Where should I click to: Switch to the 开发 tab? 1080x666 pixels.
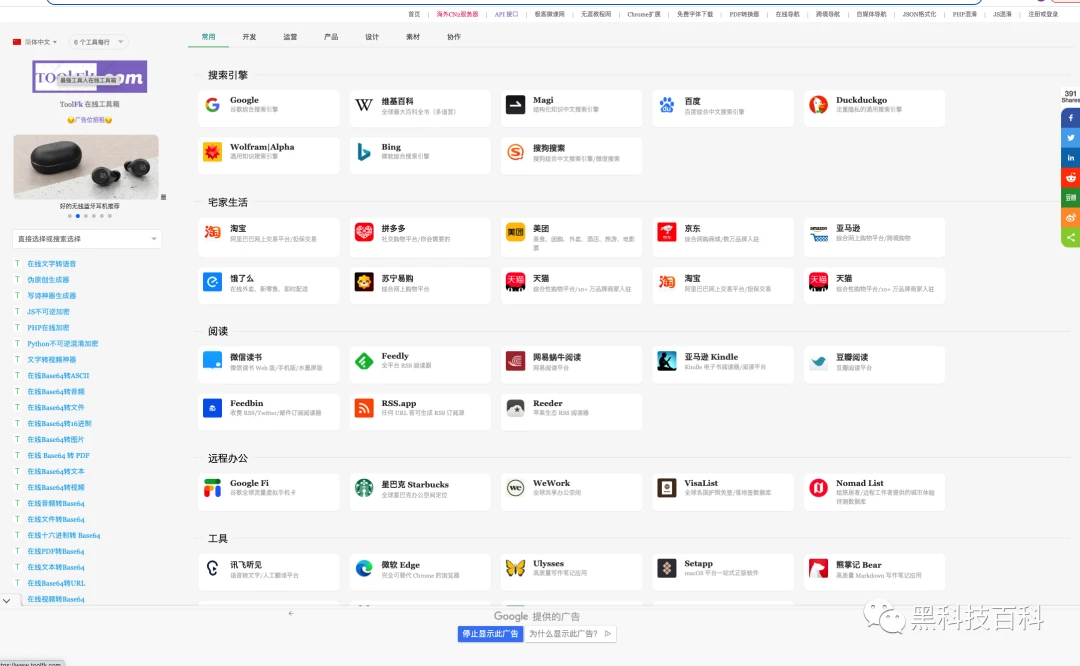[249, 37]
